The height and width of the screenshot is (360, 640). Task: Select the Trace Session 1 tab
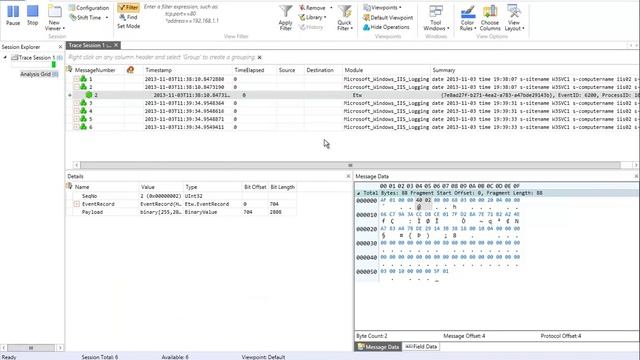(89, 45)
